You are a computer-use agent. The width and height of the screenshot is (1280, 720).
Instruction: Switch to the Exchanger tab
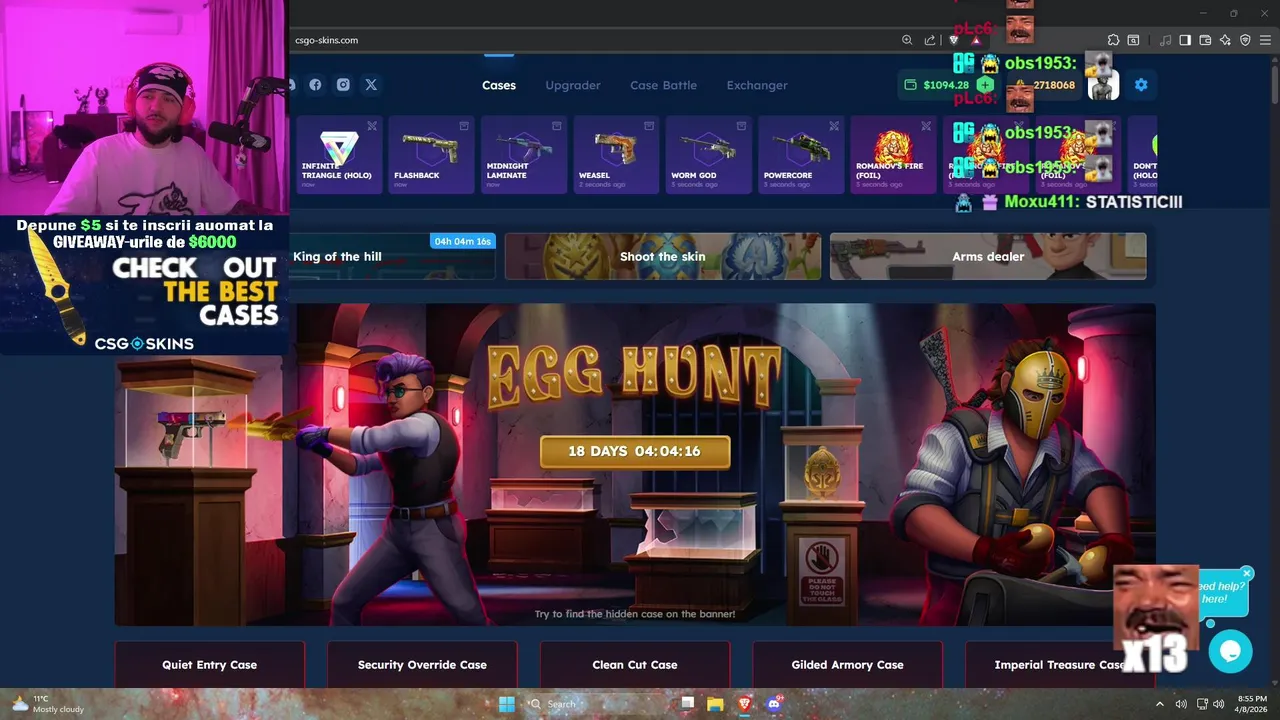[x=757, y=85]
